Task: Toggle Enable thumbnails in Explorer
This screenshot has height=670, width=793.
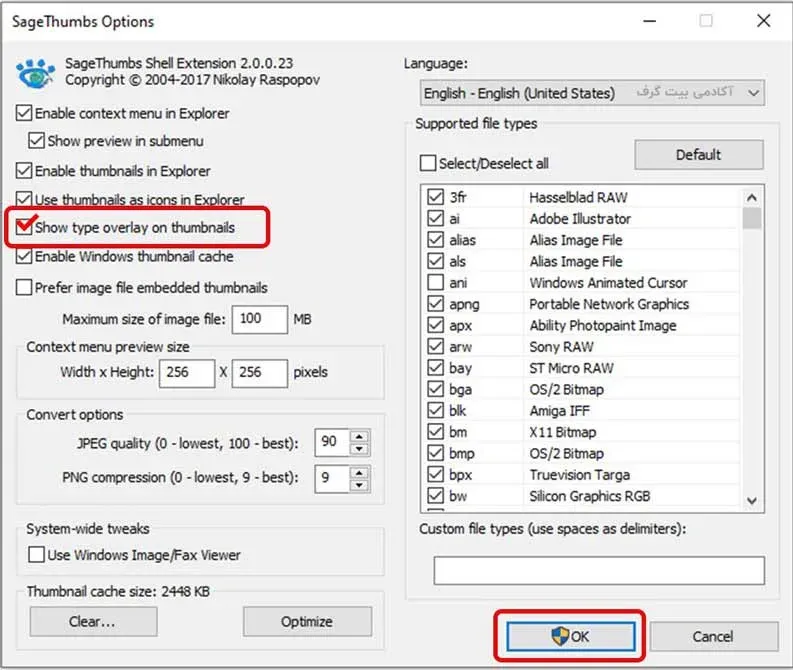Action: (x=24, y=170)
